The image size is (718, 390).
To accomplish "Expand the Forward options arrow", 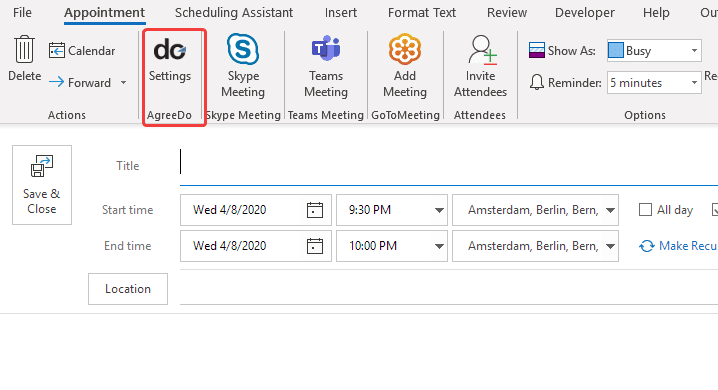I will [x=124, y=83].
